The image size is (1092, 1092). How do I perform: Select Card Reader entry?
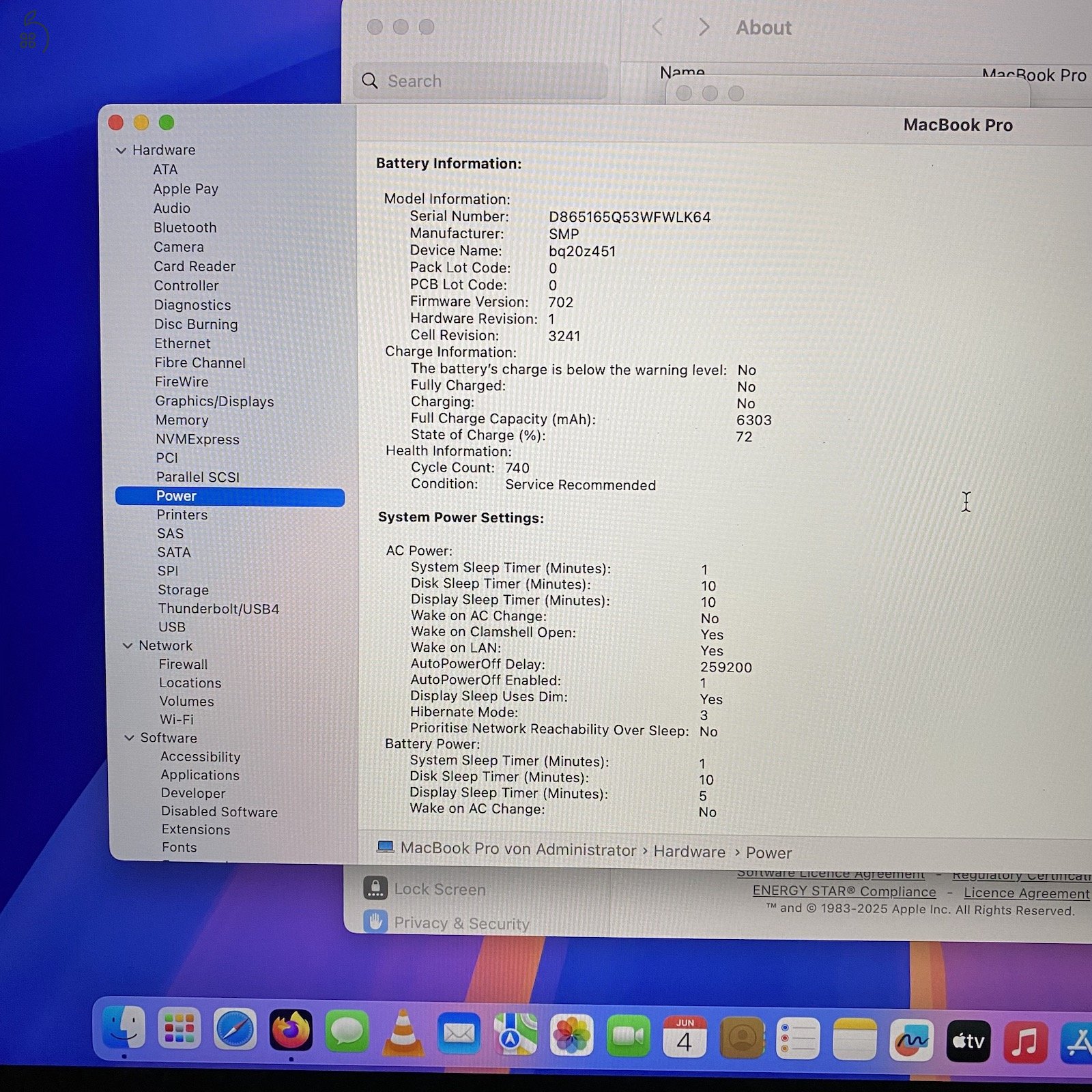[195, 266]
